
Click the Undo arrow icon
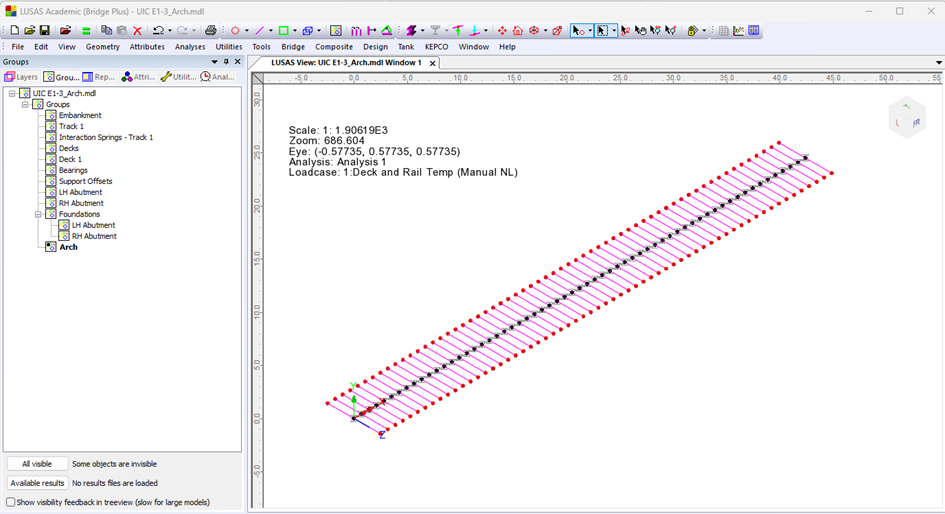pos(158,31)
